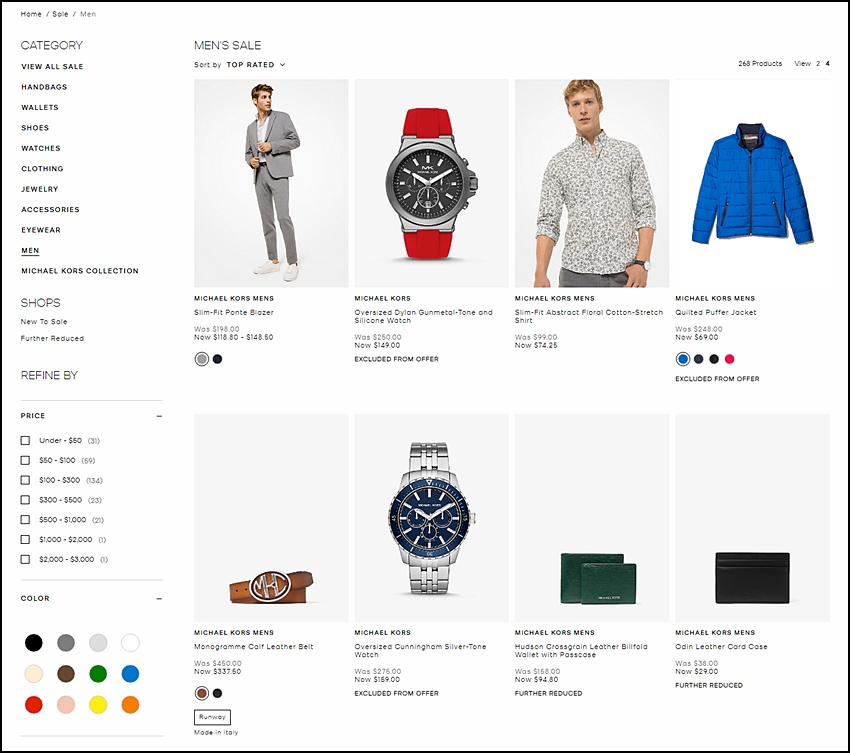Open Odin Leather Card Case image
850x753 pixels.
click(x=752, y=518)
